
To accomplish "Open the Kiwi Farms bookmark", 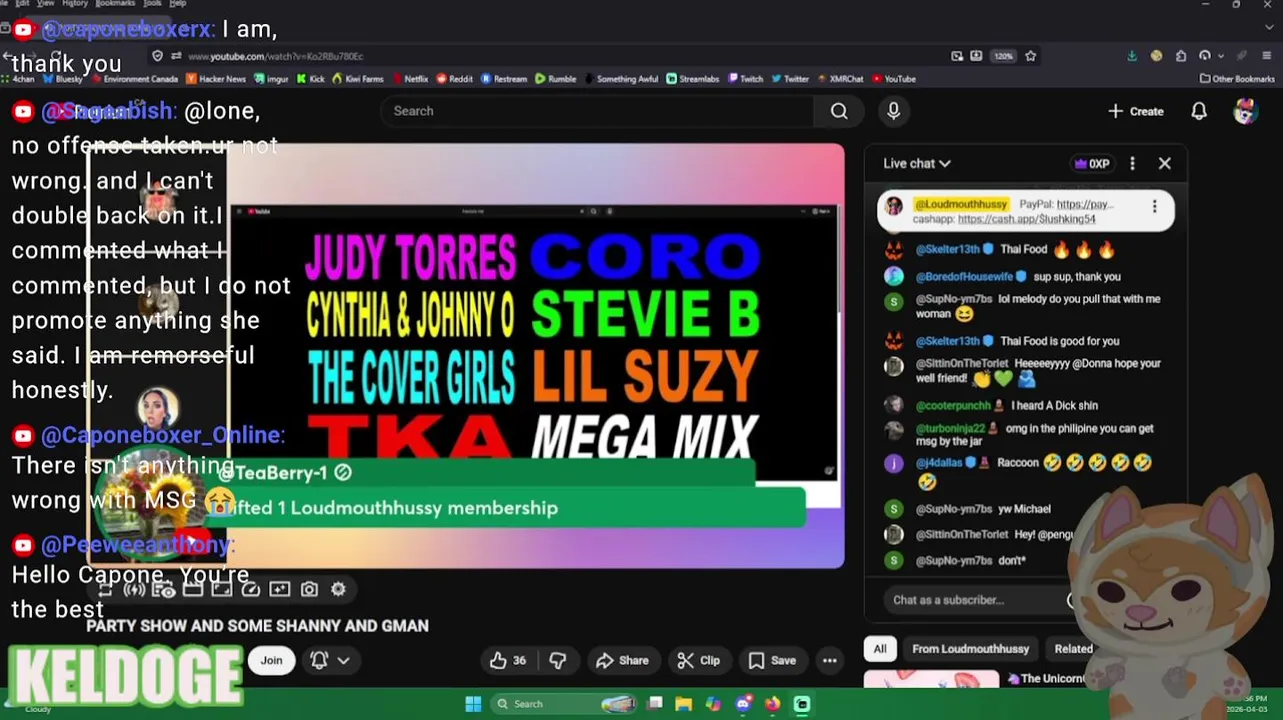I will pos(358,79).
